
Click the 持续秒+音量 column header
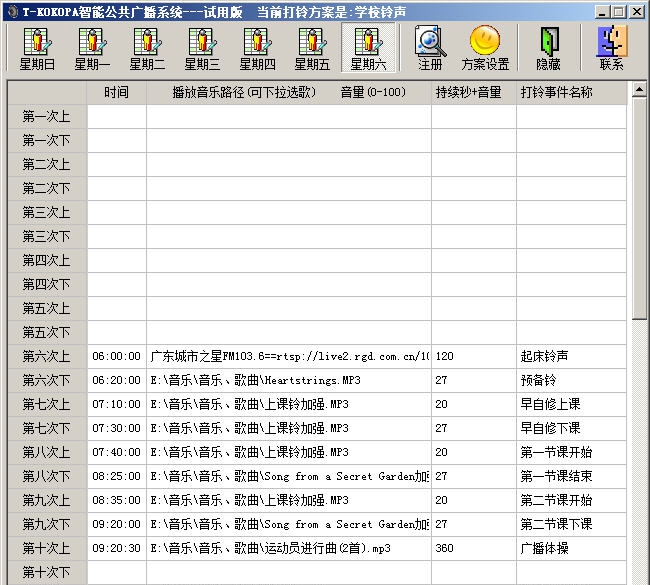(474, 92)
